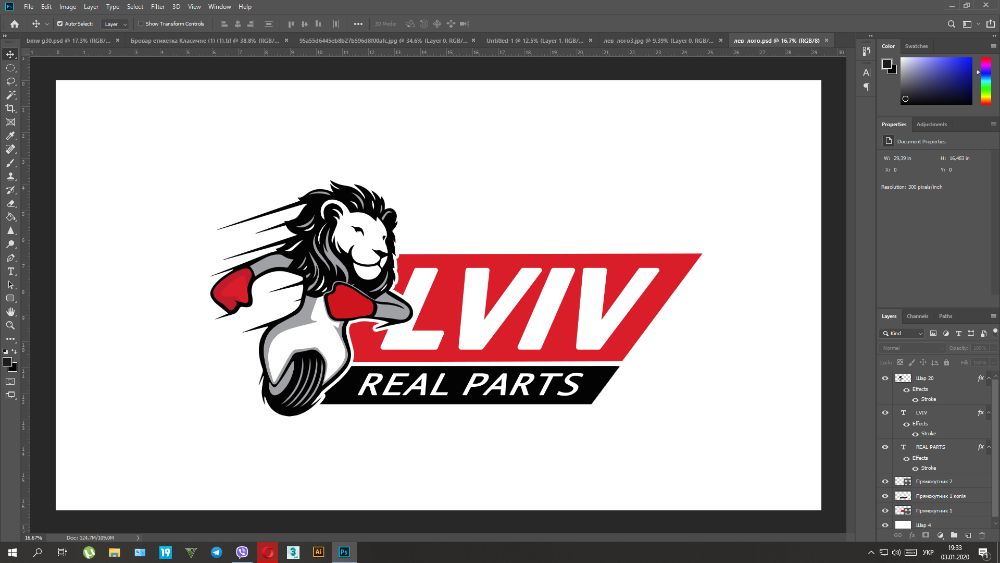Select the Sharpen tool

coord(10,230)
